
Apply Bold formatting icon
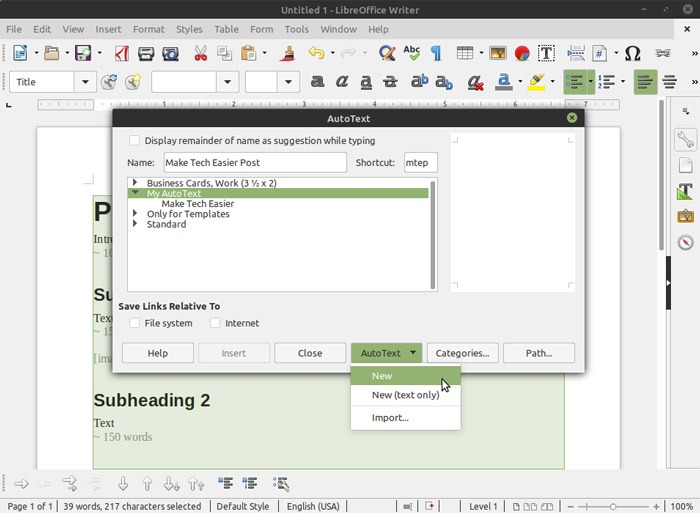[x=317, y=82]
